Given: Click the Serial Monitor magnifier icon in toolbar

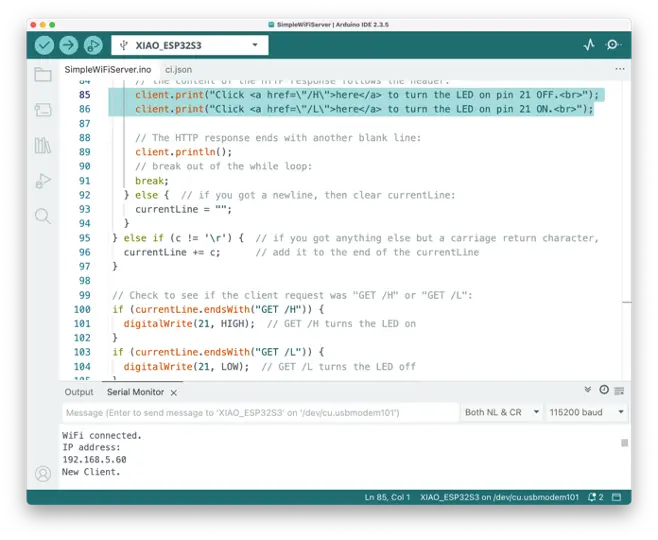Looking at the screenshot, I should point(613,45).
